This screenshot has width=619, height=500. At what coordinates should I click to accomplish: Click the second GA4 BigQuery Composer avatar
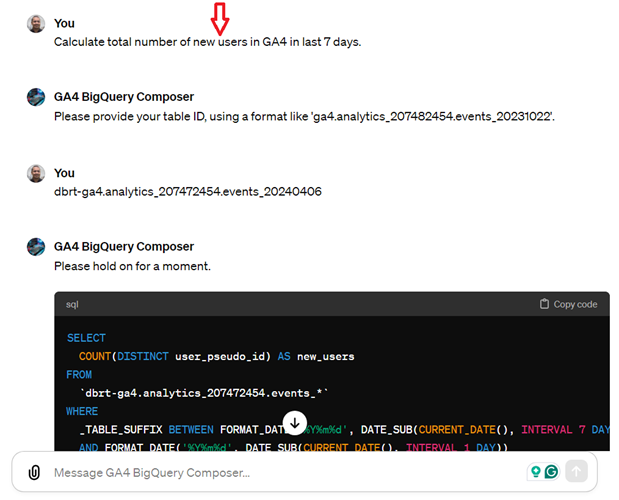point(36,247)
